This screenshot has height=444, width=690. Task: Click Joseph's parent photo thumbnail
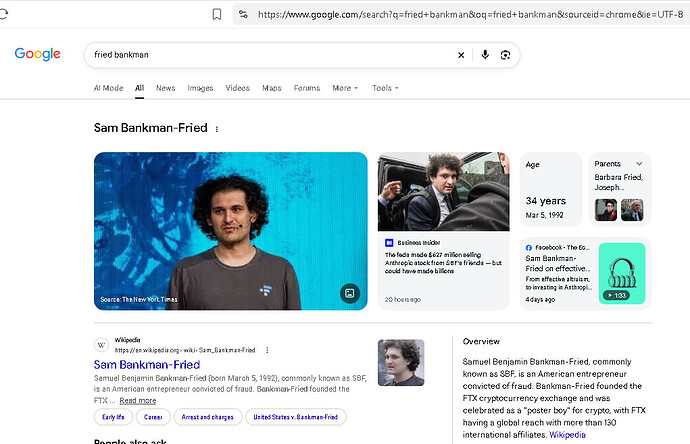click(x=632, y=210)
